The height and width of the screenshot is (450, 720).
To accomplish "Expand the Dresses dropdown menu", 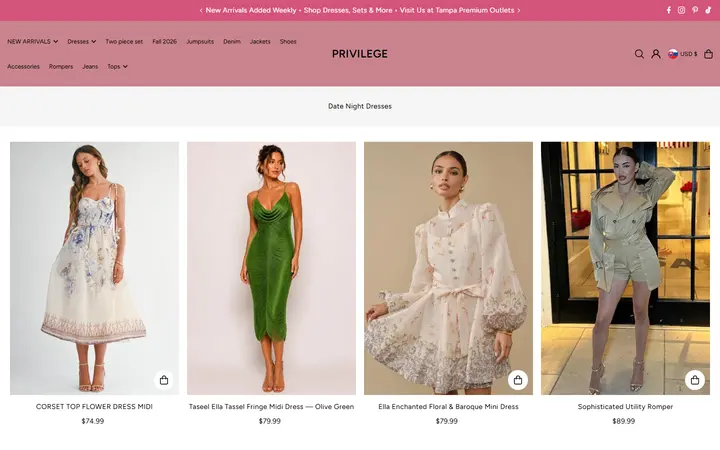I will [82, 41].
